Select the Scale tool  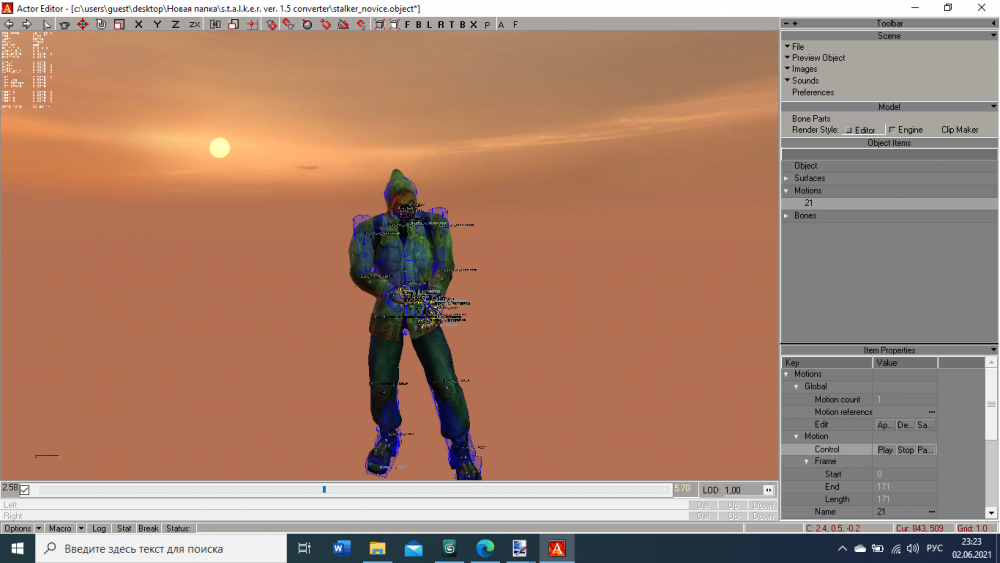point(119,24)
